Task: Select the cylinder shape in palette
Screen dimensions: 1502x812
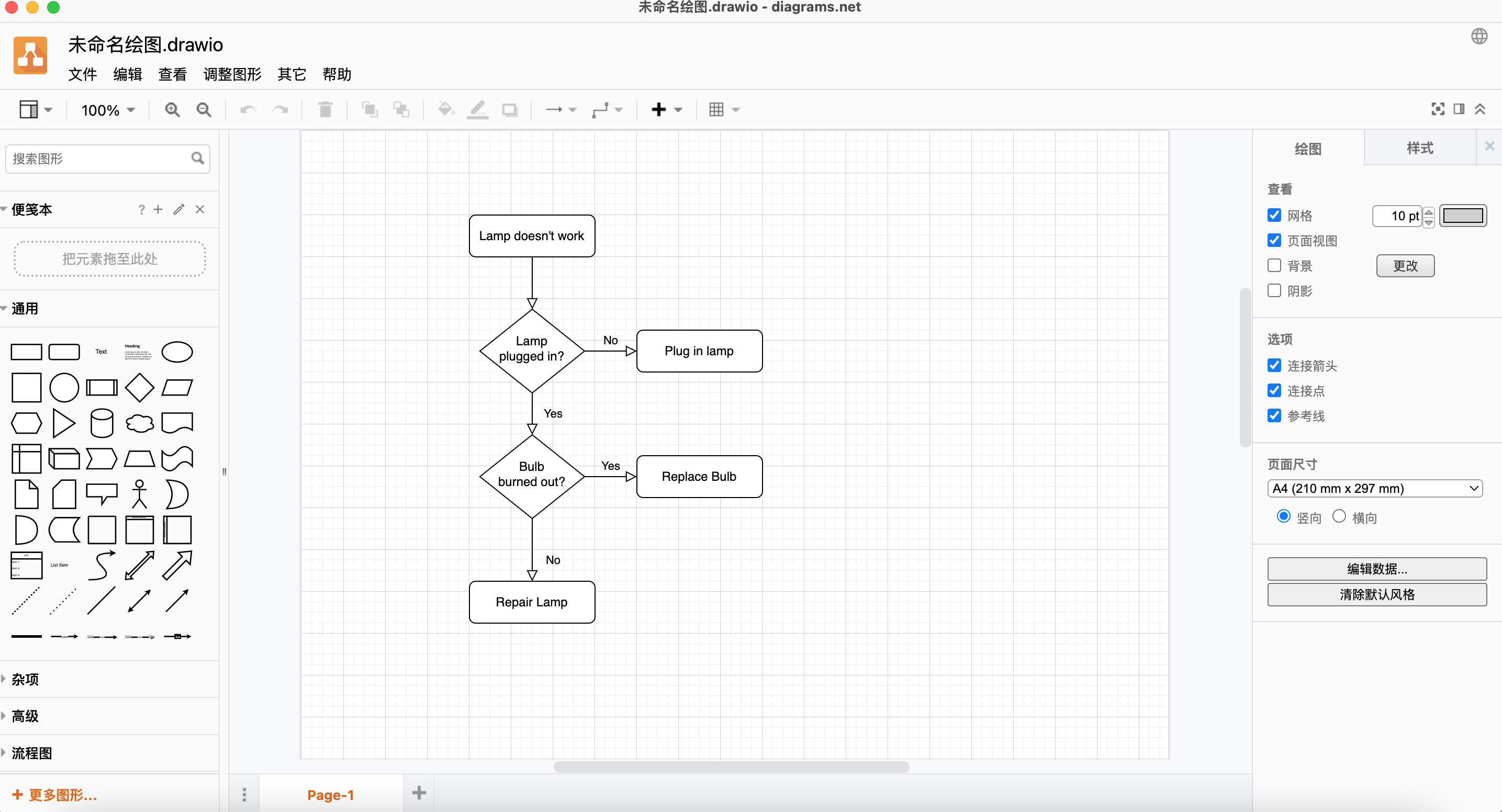Action: (102, 423)
